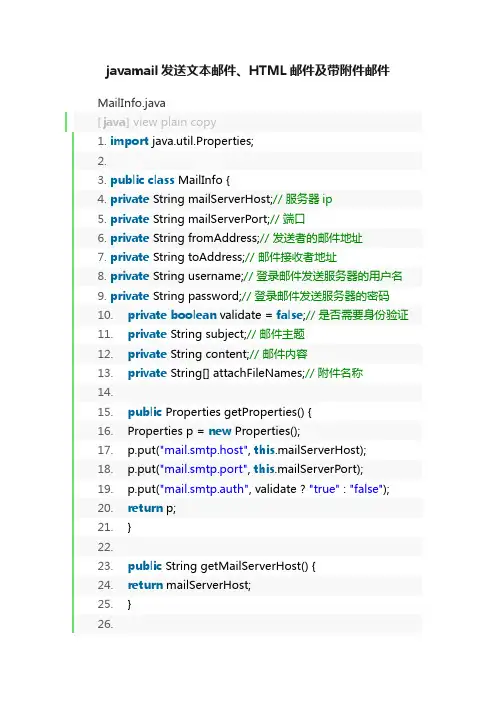Click the "mail.smtp.auth" string literal
The width and height of the screenshot is (496, 702).
coord(204,489)
